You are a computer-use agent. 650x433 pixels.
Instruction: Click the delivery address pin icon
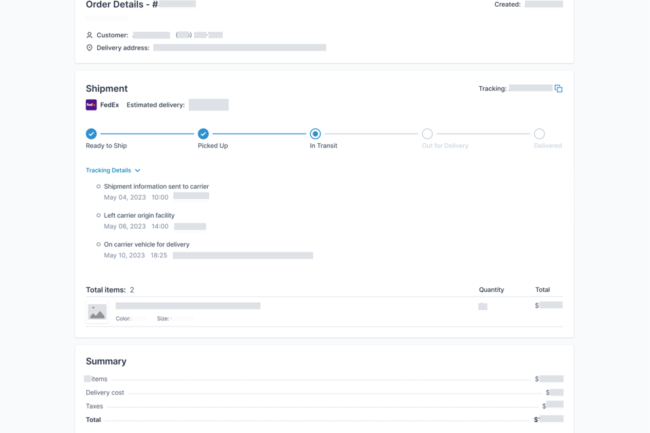click(89, 47)
